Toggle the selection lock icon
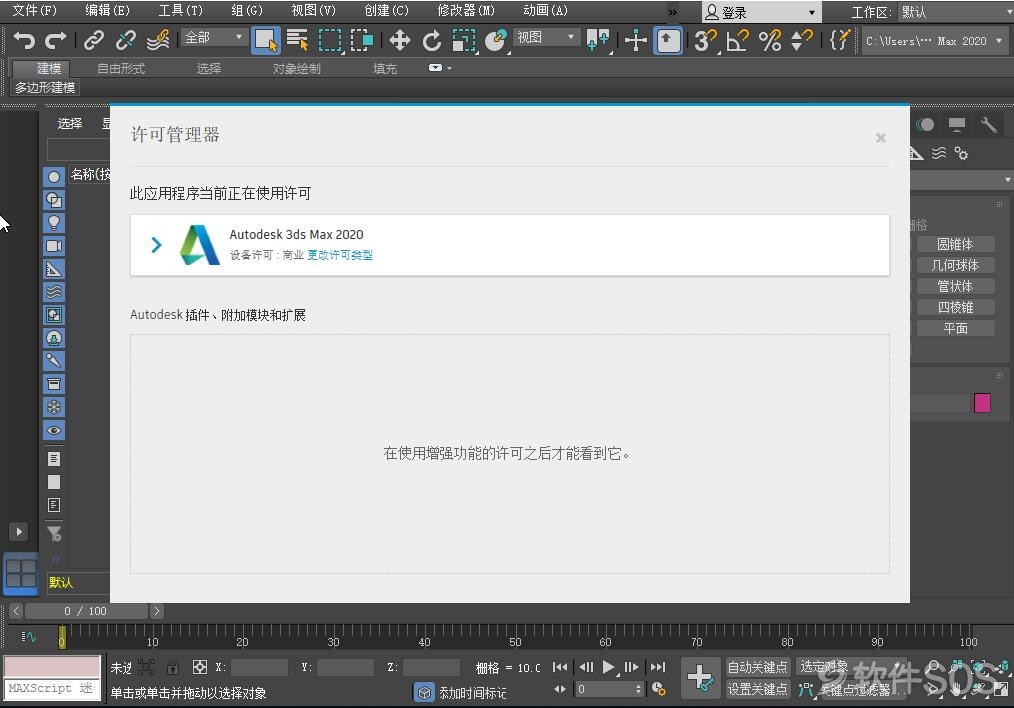 pyautogui.click(x=173, y=667)
